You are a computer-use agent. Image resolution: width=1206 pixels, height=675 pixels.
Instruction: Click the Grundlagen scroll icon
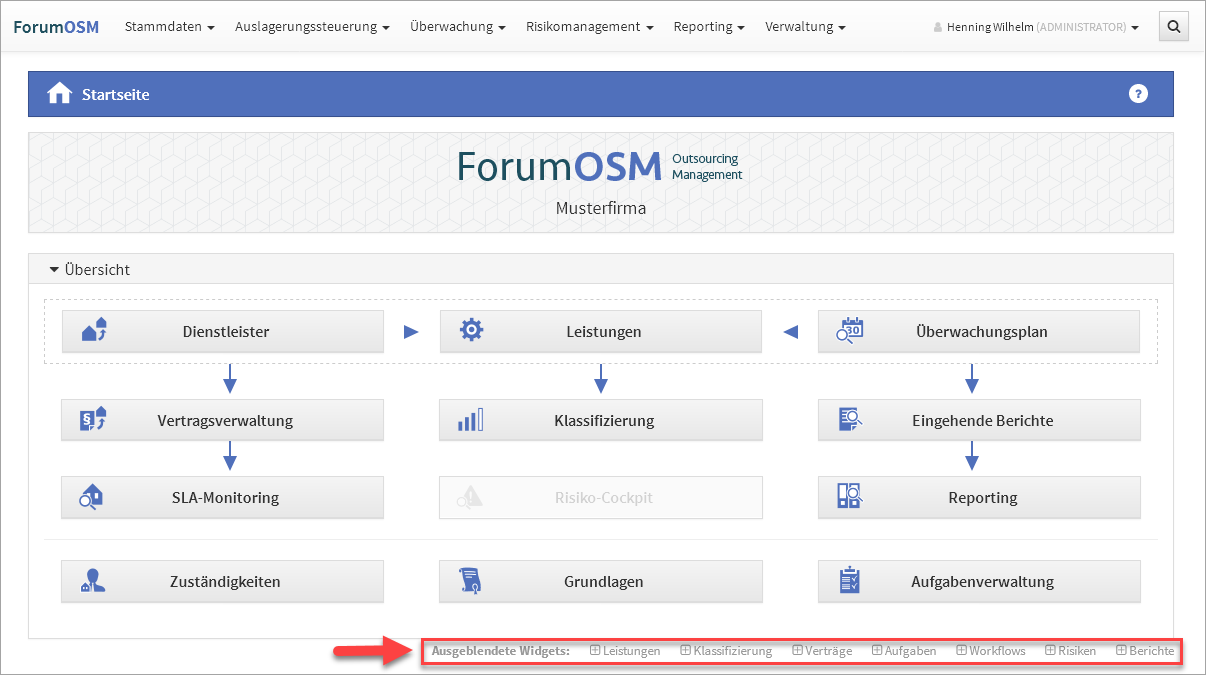470,580
